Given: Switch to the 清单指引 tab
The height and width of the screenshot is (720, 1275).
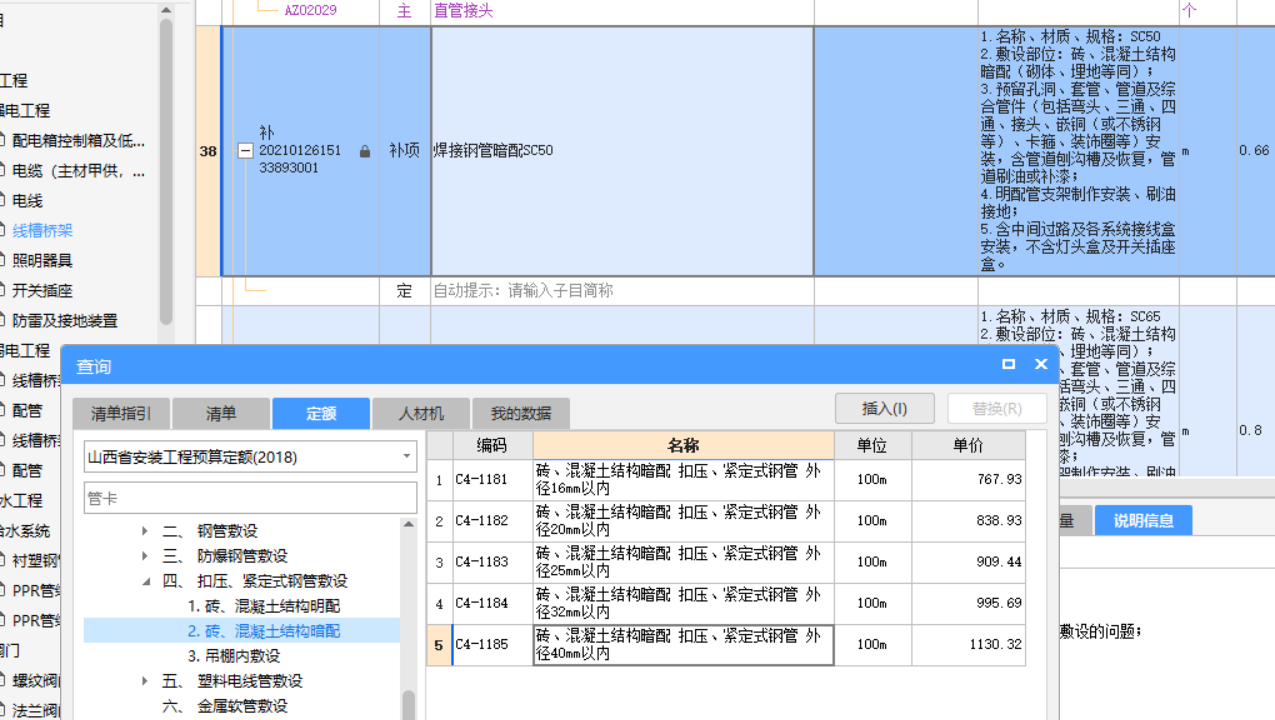Looking at the screenshot, I should click(x=121, y=413).
